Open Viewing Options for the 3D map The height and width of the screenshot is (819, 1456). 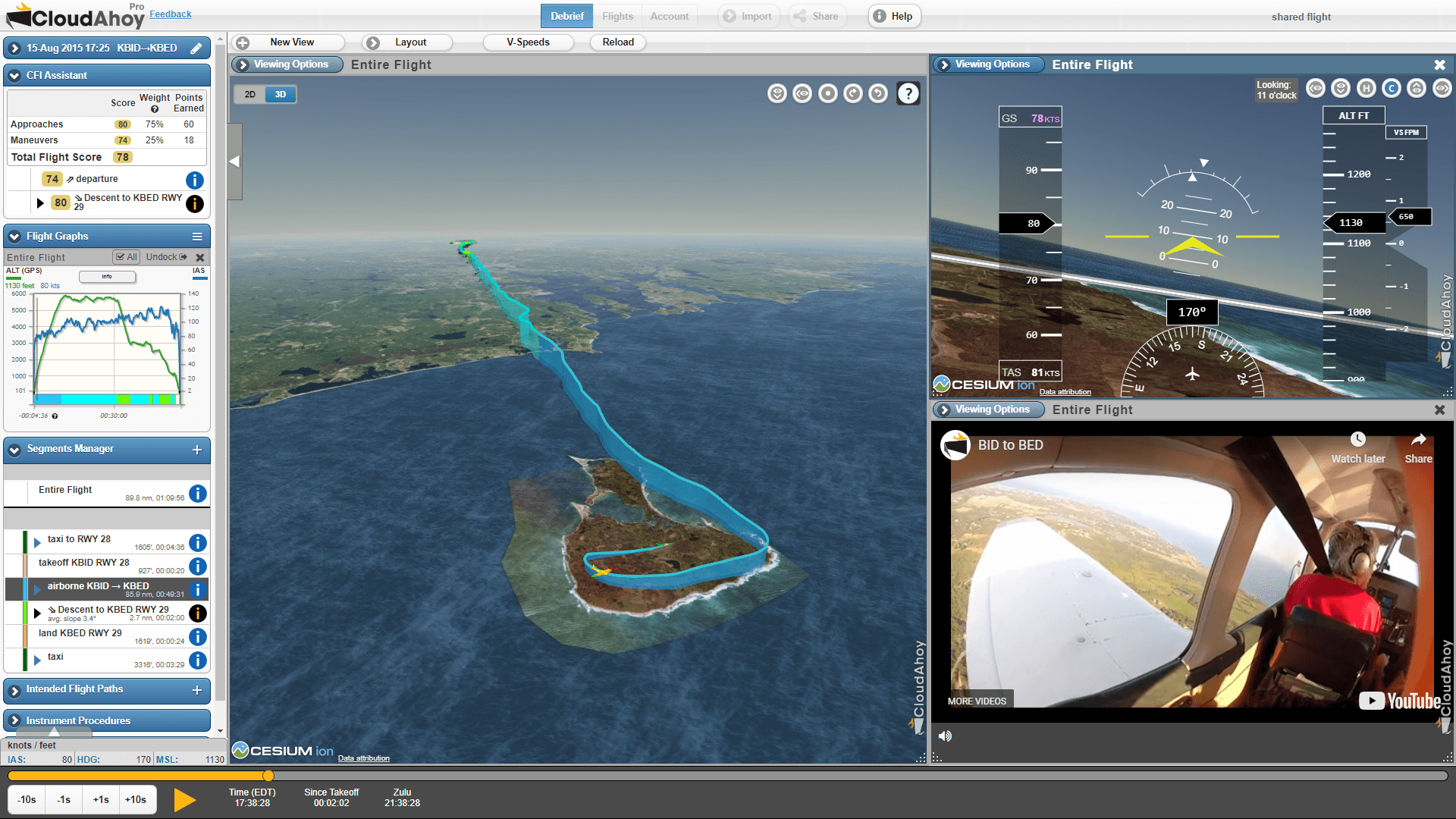tap(287, 64)
